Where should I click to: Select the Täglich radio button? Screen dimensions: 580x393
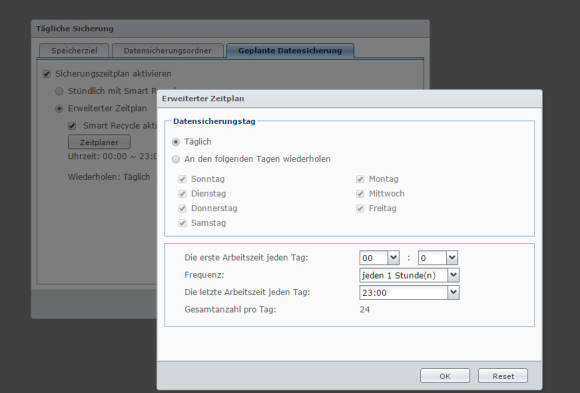tap(176, 142)
